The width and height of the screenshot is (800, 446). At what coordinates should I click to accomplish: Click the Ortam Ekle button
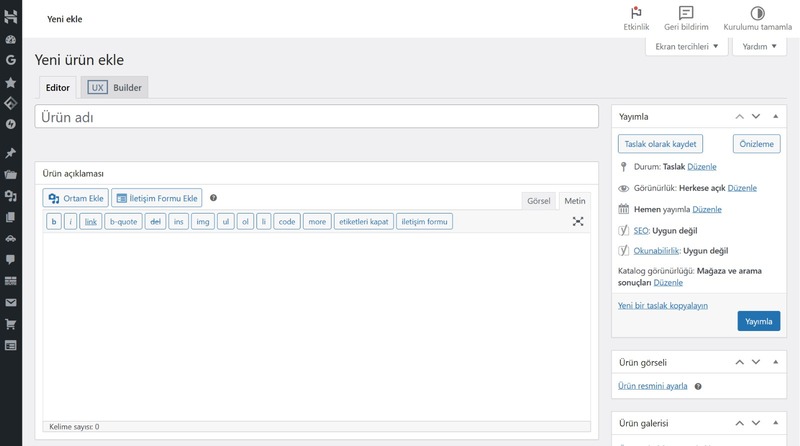click(x=76, y=198)
